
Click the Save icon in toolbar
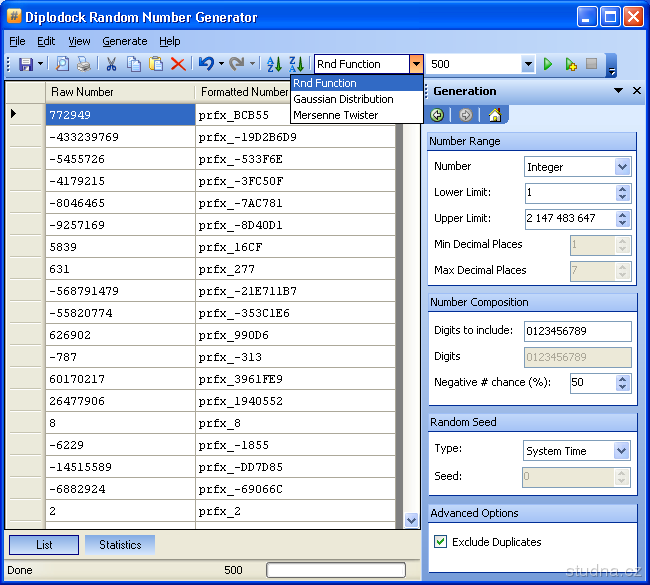[x=26, y=64]
